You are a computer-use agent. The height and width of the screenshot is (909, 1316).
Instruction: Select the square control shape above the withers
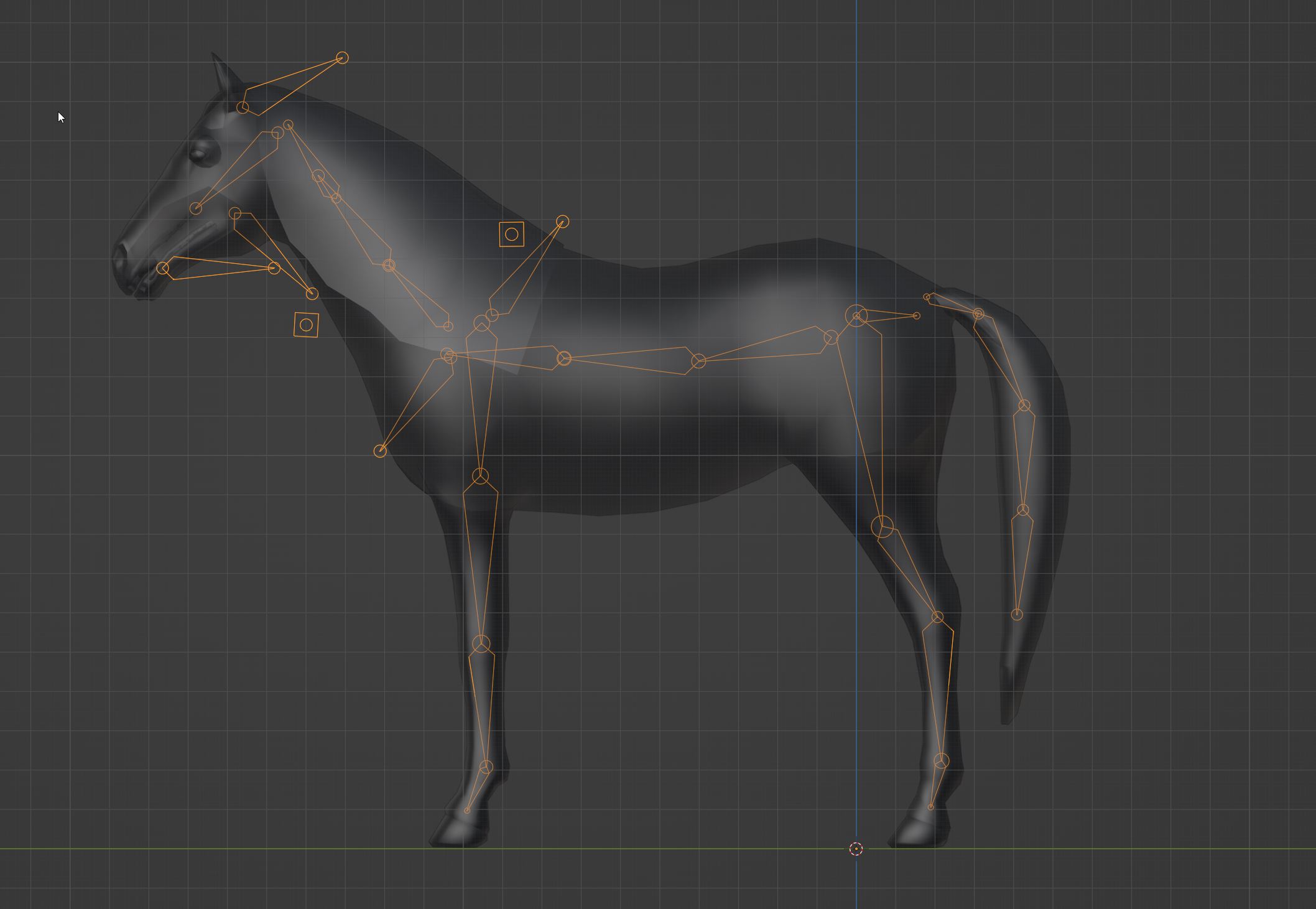511,235
